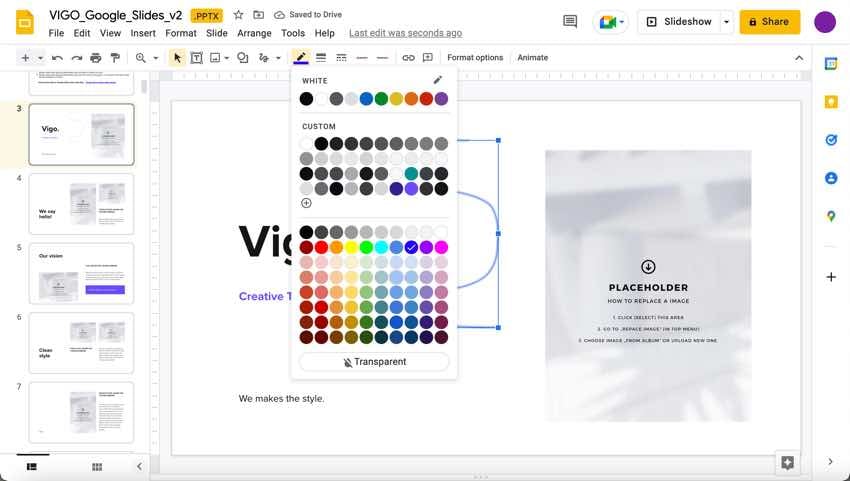Viewport: 850px width, 481px height.
Task: Click the Transparent button
Action: [x=374, y=362]
